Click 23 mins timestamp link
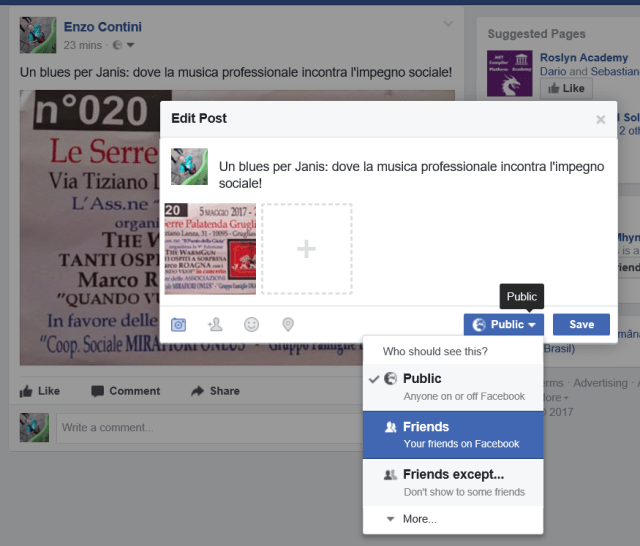Screen dimensions: 640x546 click(82, 45)
